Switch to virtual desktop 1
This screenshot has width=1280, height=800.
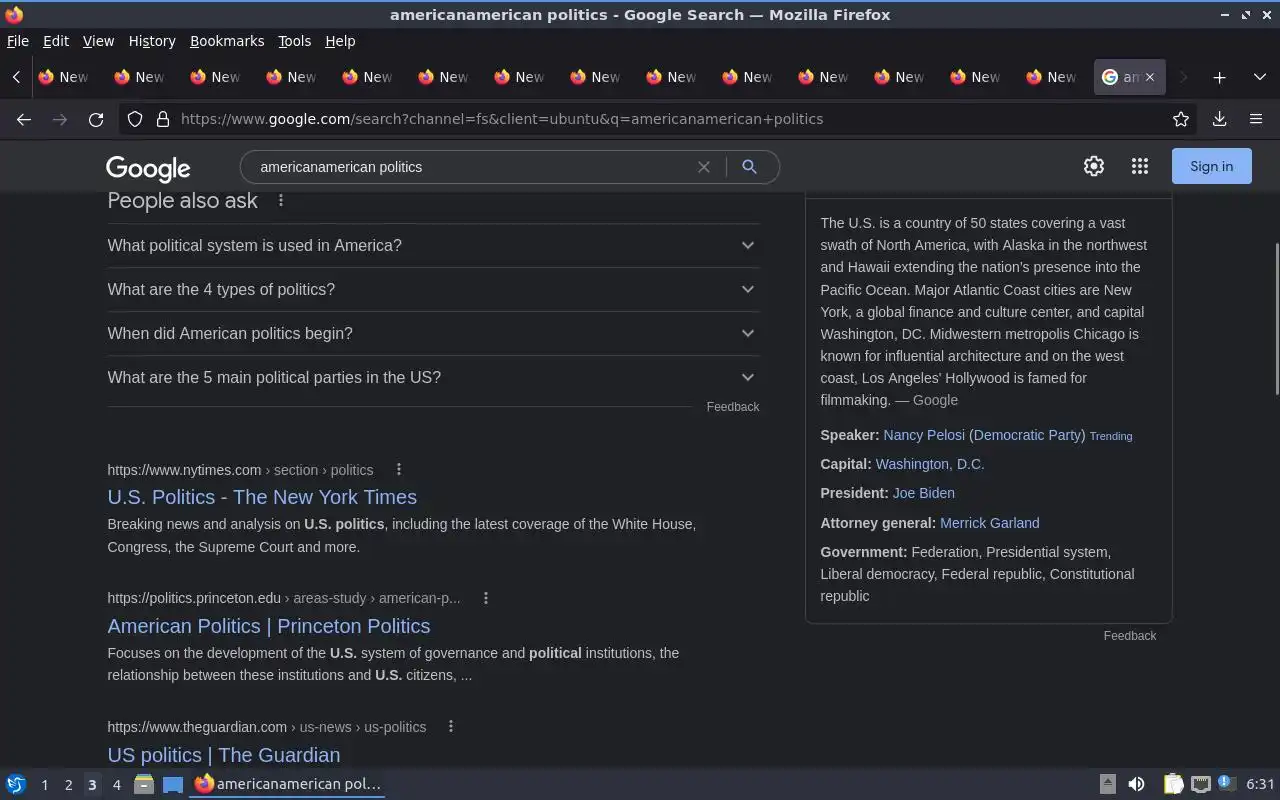point(44,785)
